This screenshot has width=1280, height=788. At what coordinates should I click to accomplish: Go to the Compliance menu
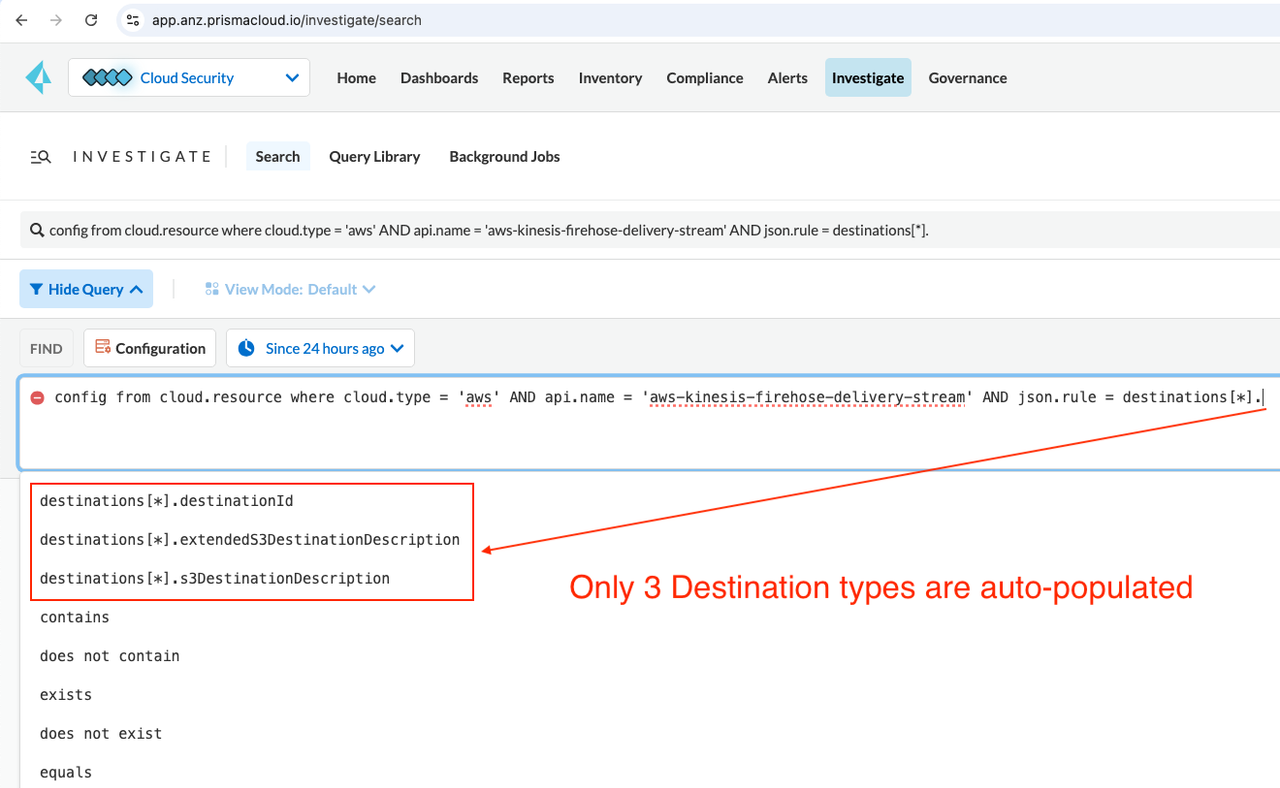704,78
